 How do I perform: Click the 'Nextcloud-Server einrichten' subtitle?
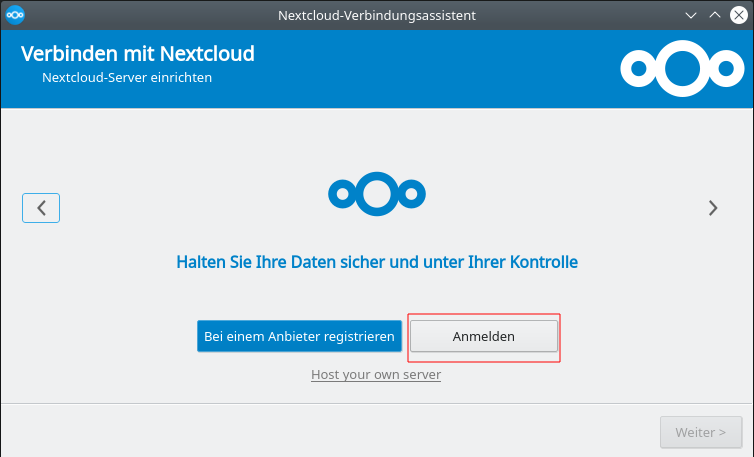(x=127, y=77)
